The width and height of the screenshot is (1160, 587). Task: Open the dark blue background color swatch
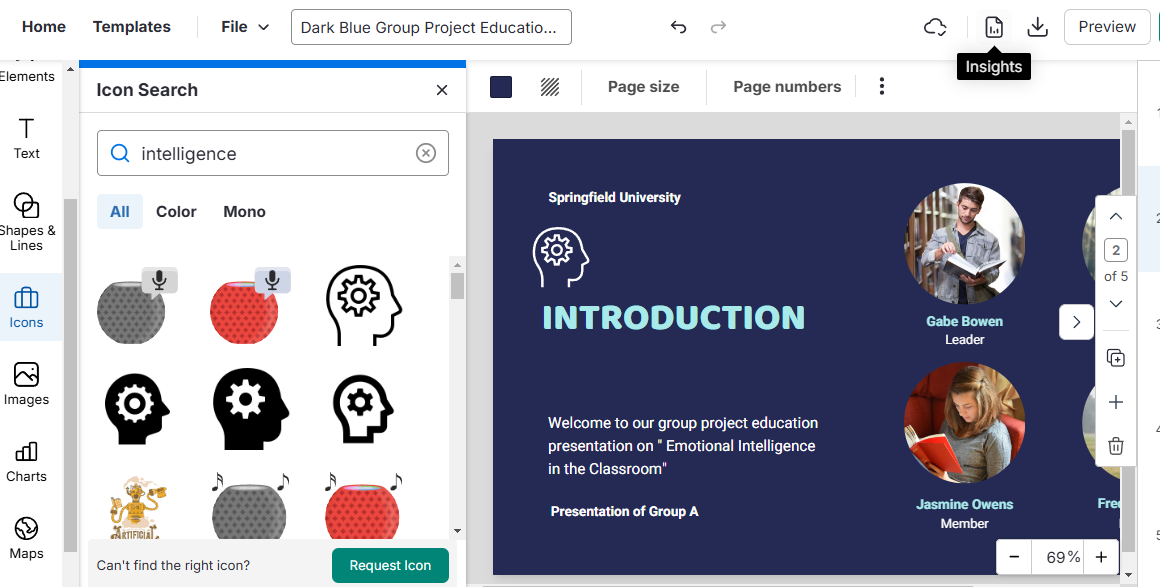501,87
